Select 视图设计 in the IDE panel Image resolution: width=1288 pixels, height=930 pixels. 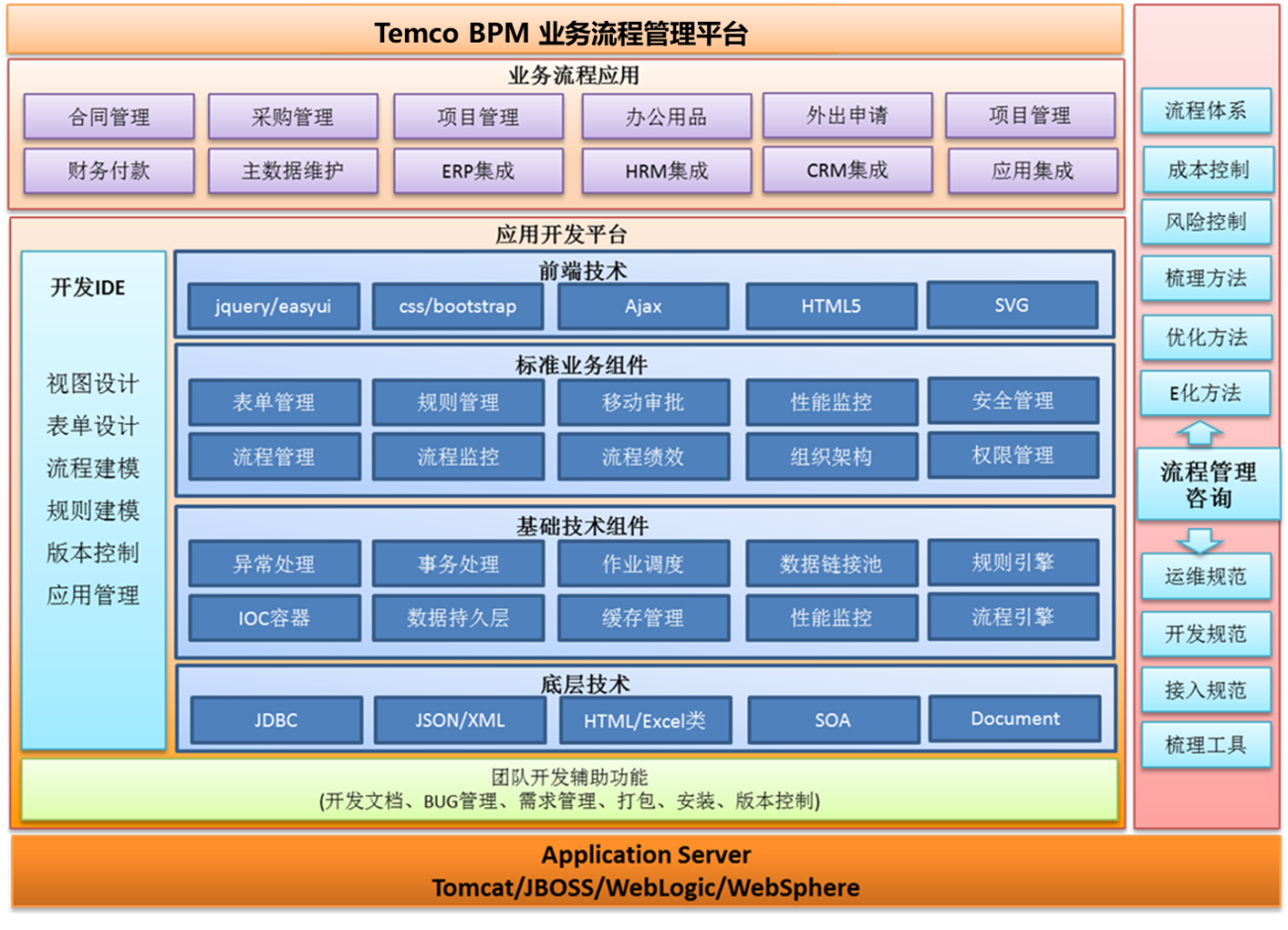coord(92,383)
